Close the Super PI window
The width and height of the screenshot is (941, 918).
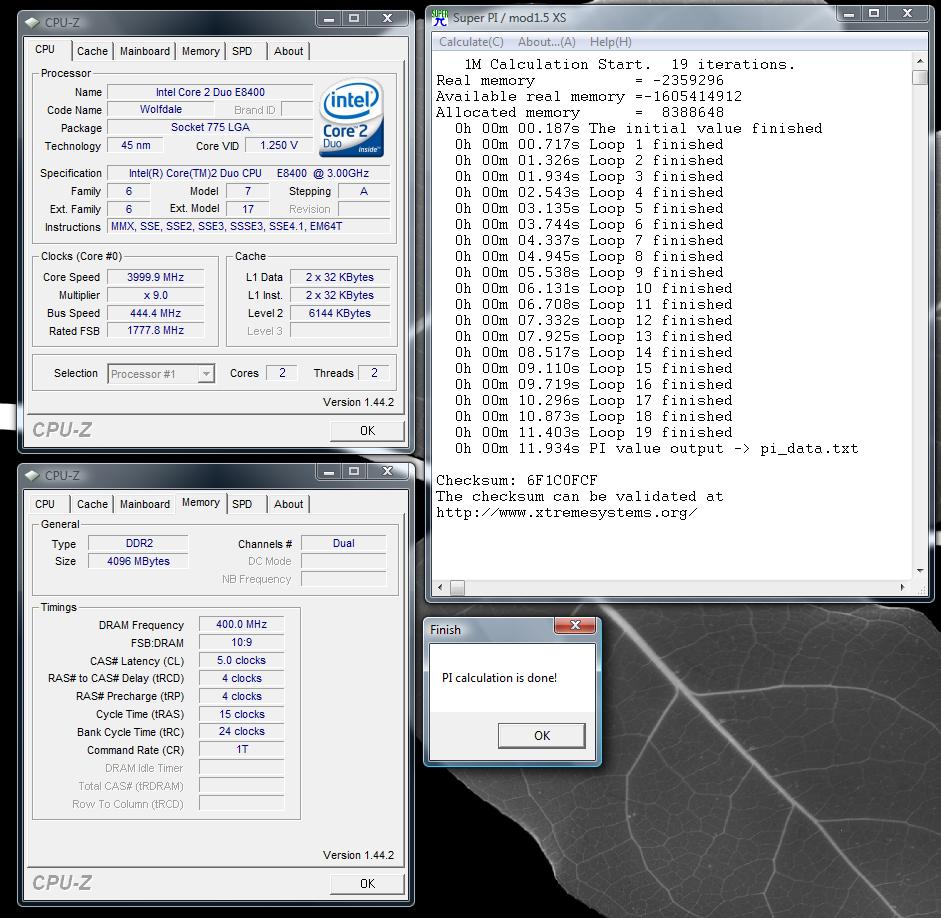[908, 14]
